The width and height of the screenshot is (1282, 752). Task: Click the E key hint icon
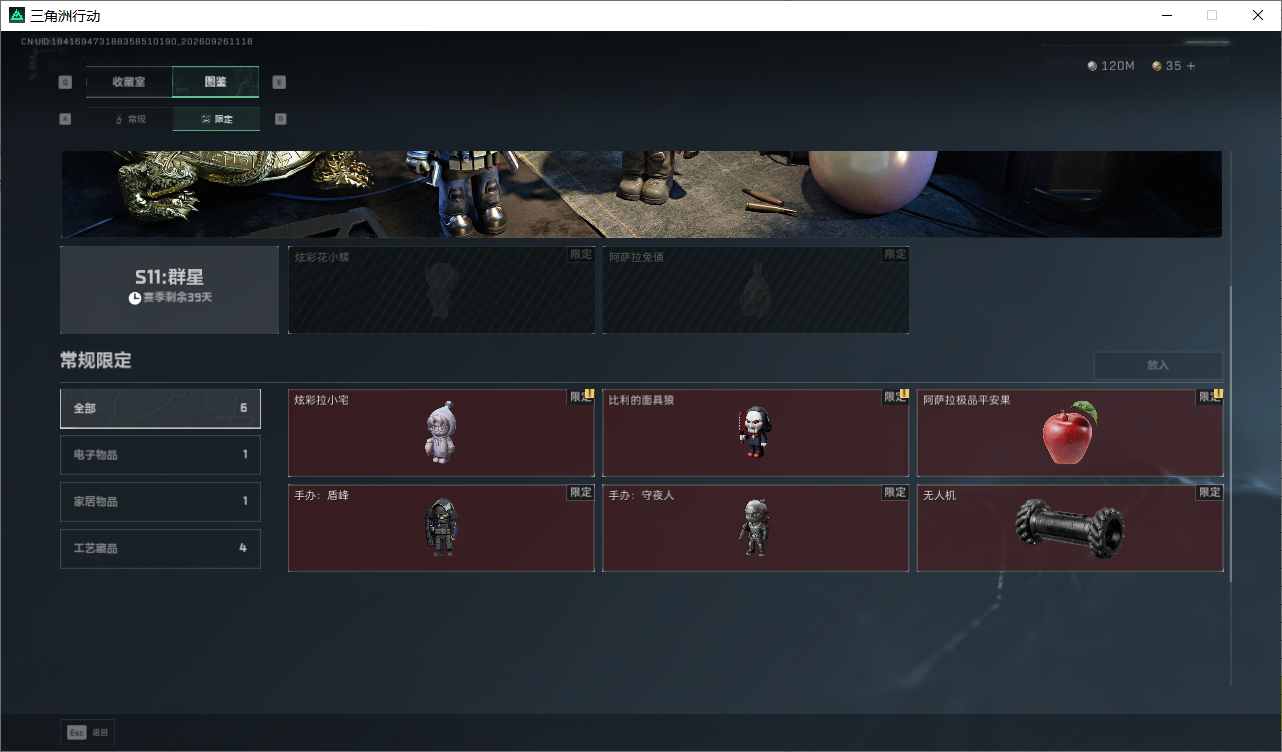point(279,82)
